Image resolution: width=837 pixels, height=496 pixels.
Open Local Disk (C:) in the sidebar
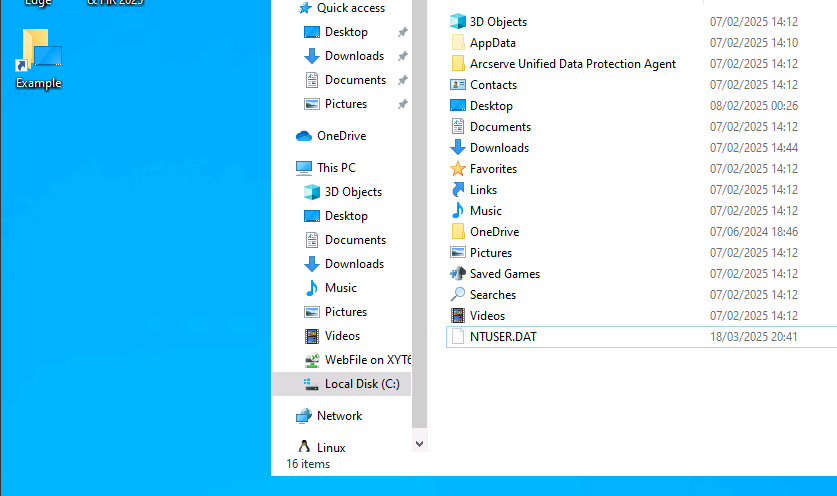tap(361, 384)
